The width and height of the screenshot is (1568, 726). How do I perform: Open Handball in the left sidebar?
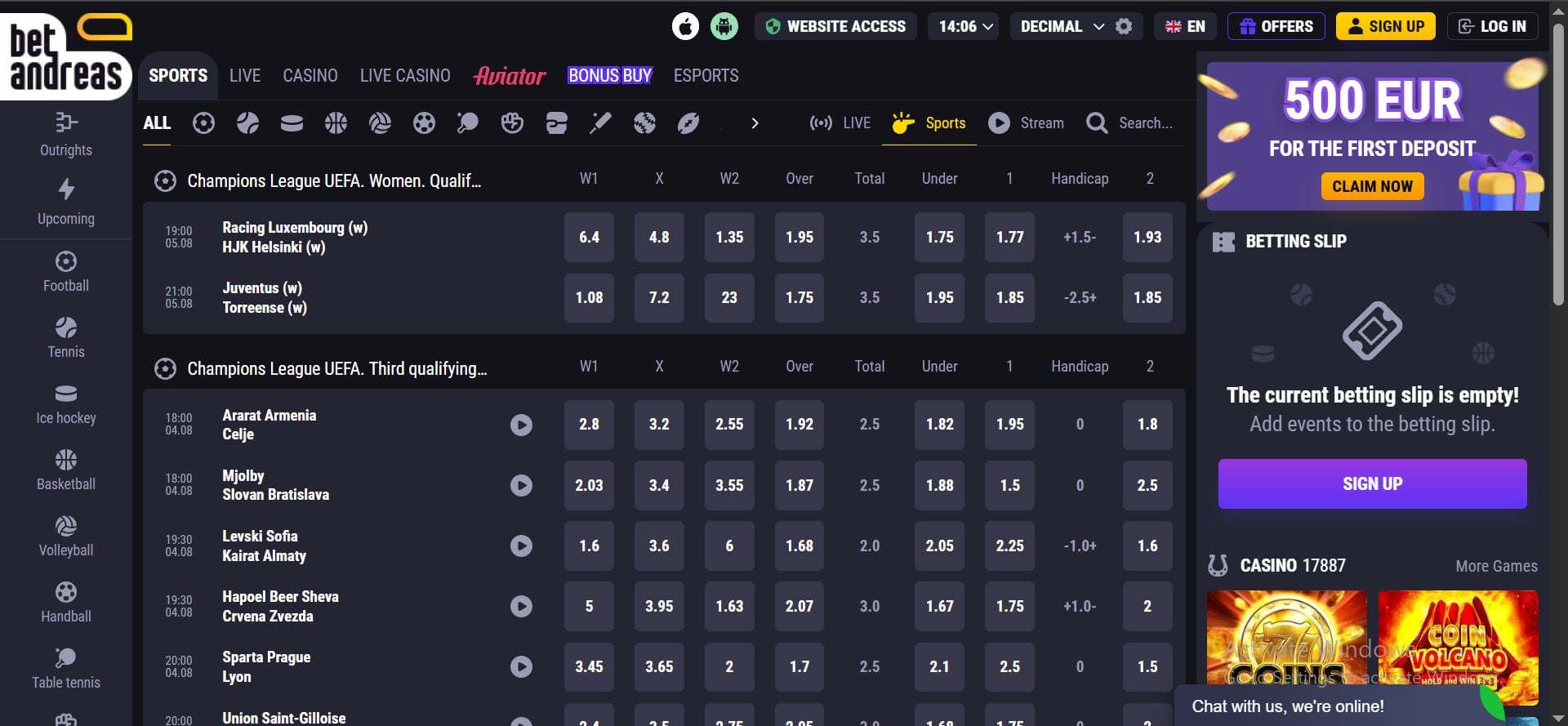tap(66, 603)
